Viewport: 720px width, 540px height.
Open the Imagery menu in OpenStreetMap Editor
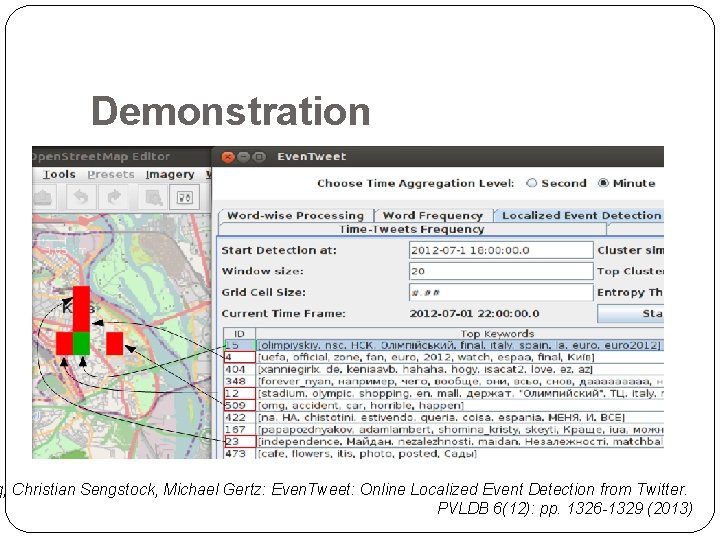pyautogui.click(x=170, y=174)
